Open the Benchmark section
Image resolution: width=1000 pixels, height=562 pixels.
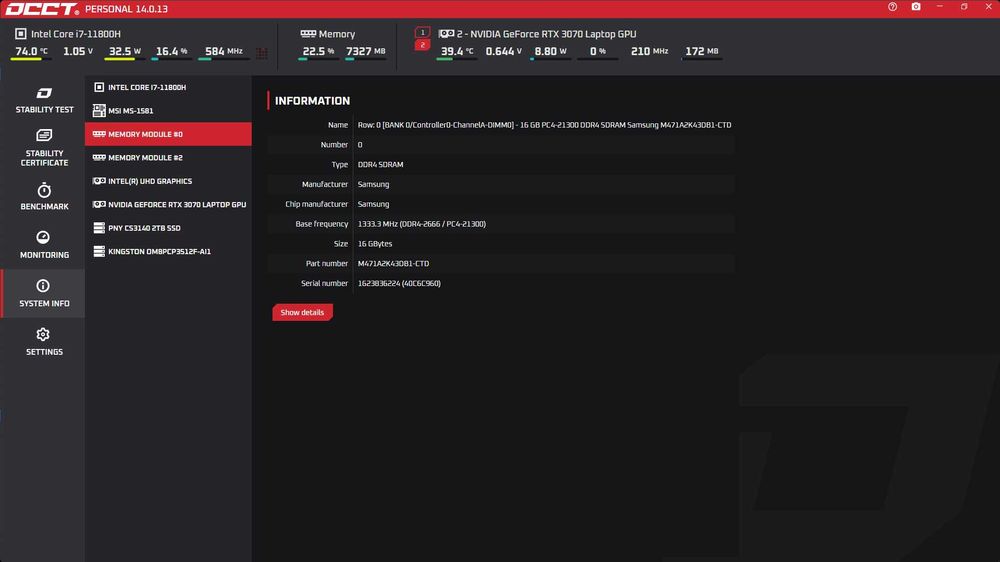(x=43, y=196)
